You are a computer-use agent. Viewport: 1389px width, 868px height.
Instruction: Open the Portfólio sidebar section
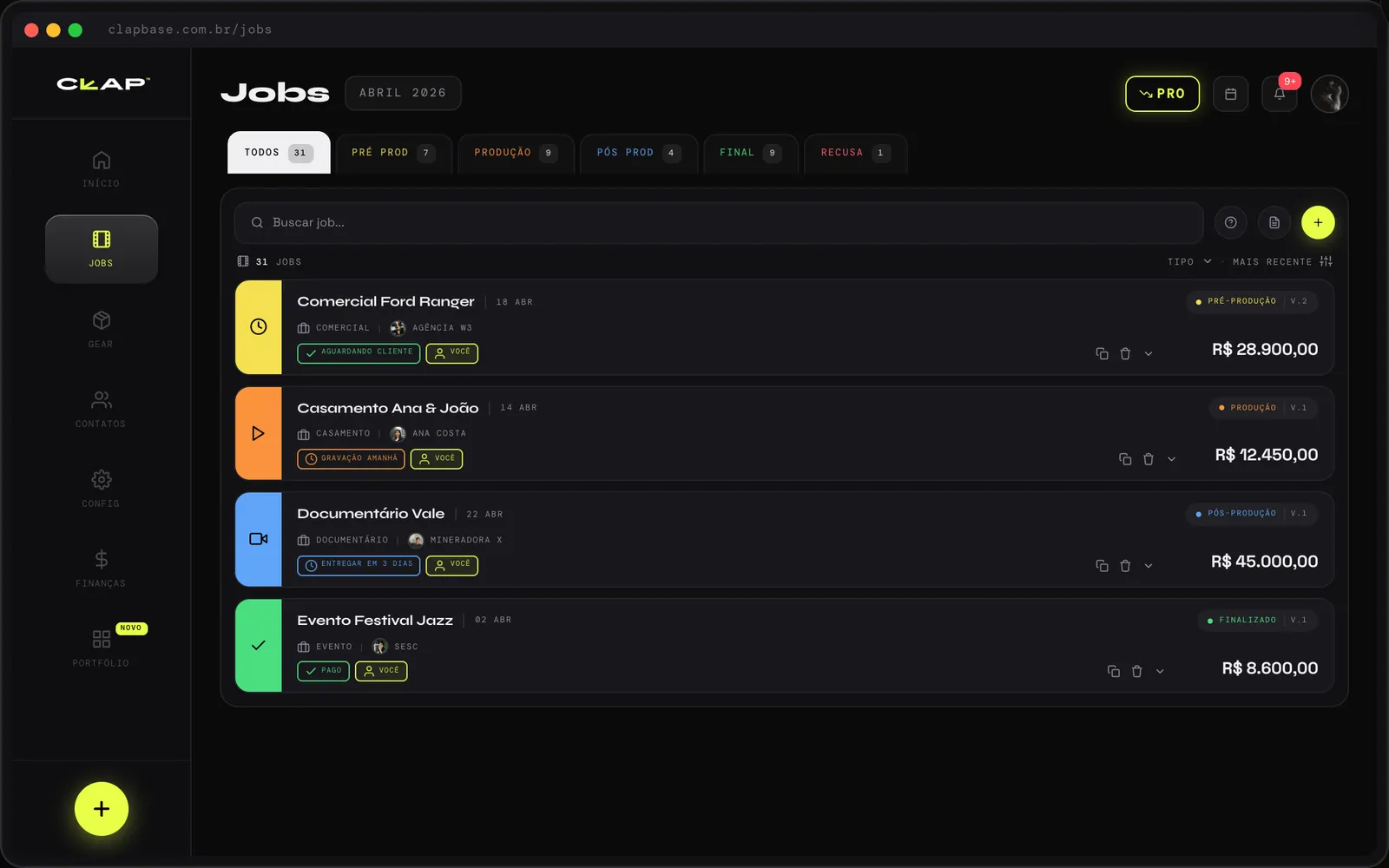click(x=101, y=648)
